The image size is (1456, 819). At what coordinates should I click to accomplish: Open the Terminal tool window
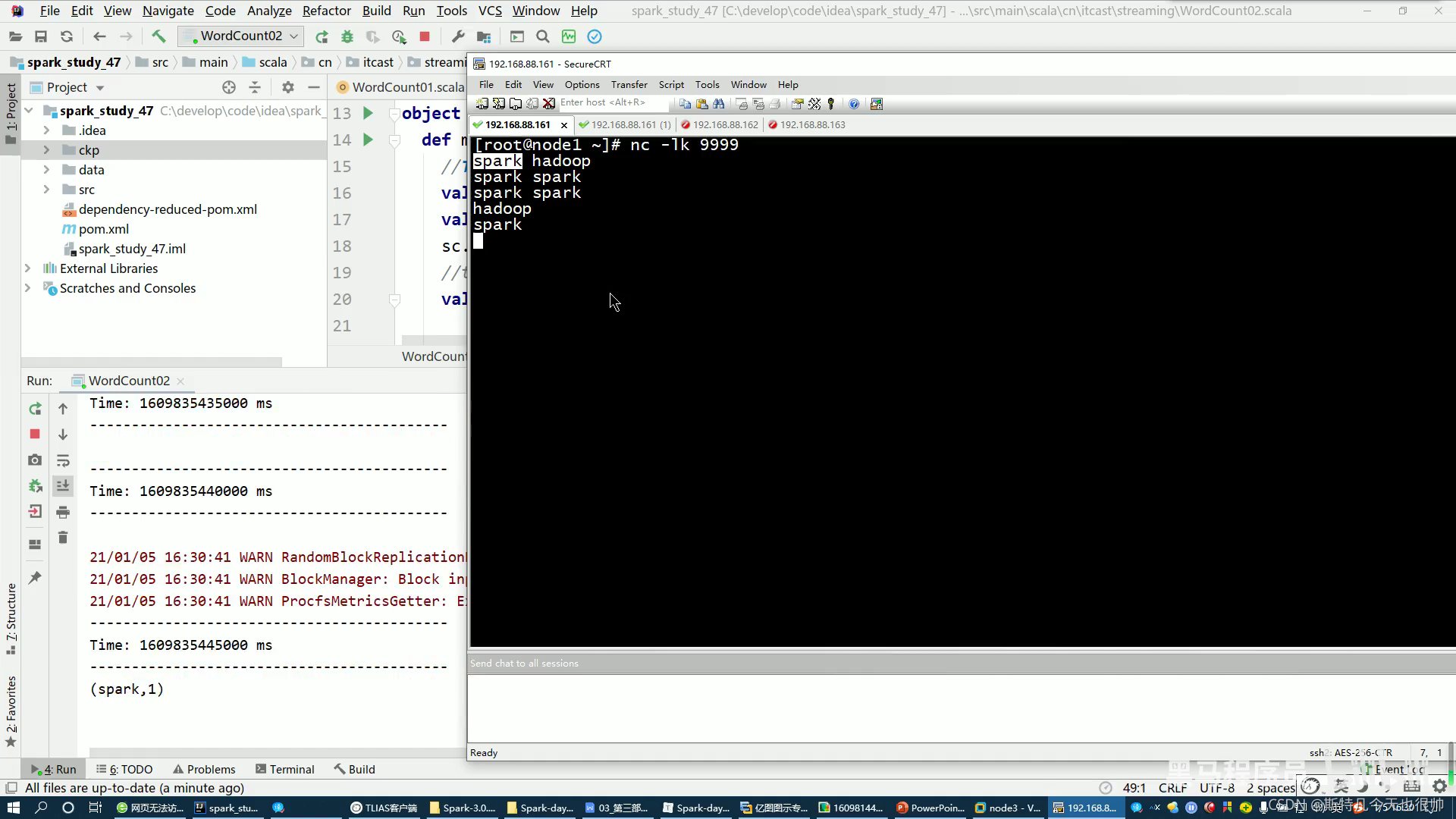click(285, 769)
